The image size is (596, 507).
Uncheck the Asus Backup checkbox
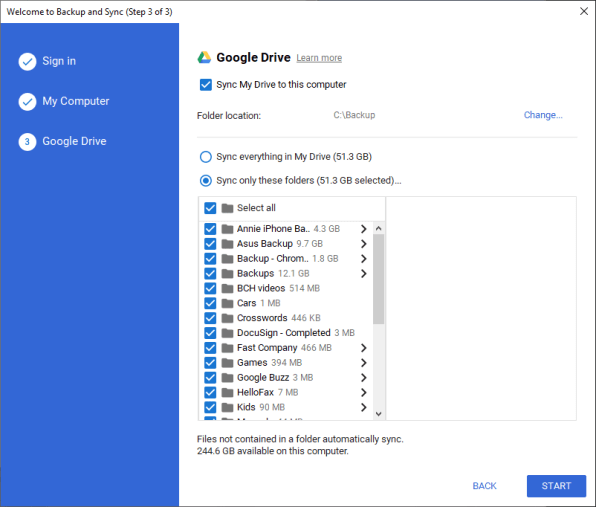click(x=210, y=244)
